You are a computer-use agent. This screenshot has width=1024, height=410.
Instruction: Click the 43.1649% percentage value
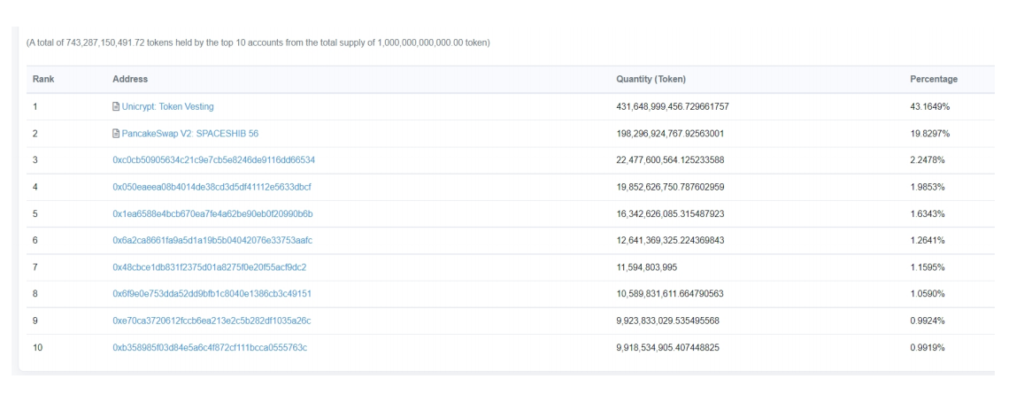click(930, 106)
